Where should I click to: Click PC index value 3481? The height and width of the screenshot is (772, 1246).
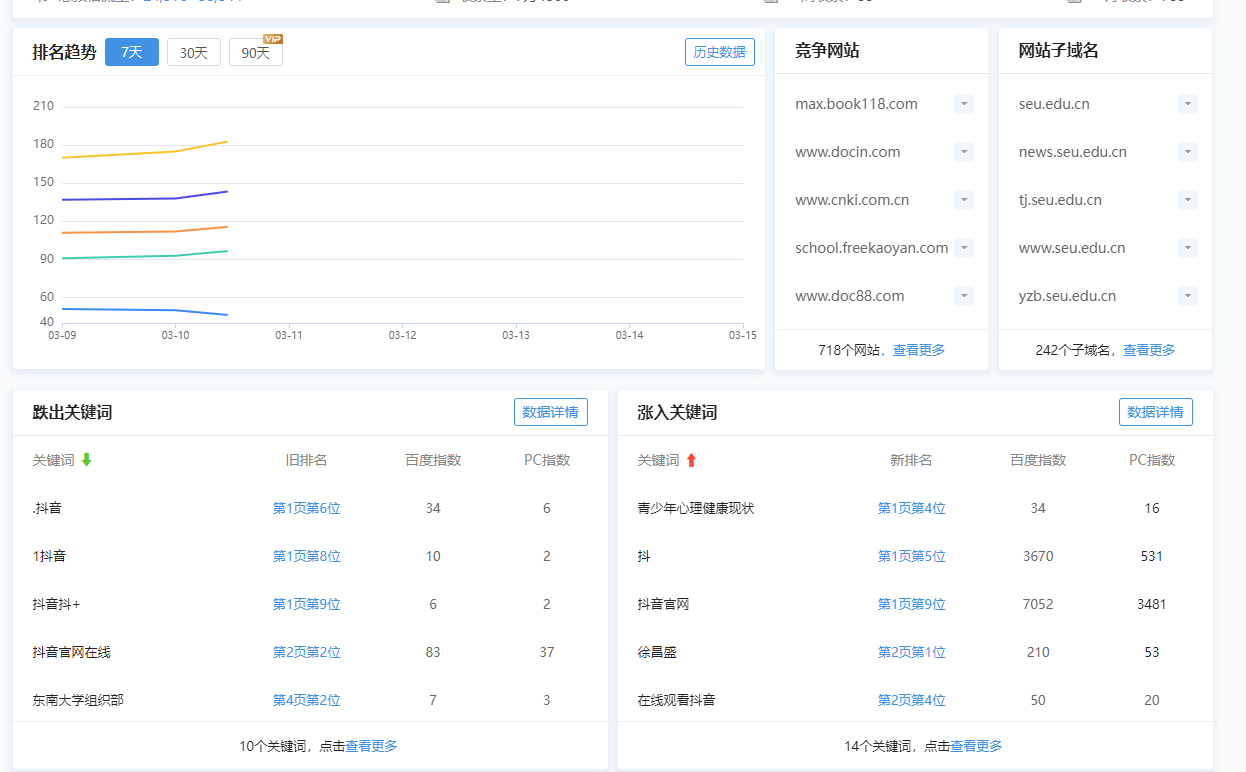(1152, 604)
